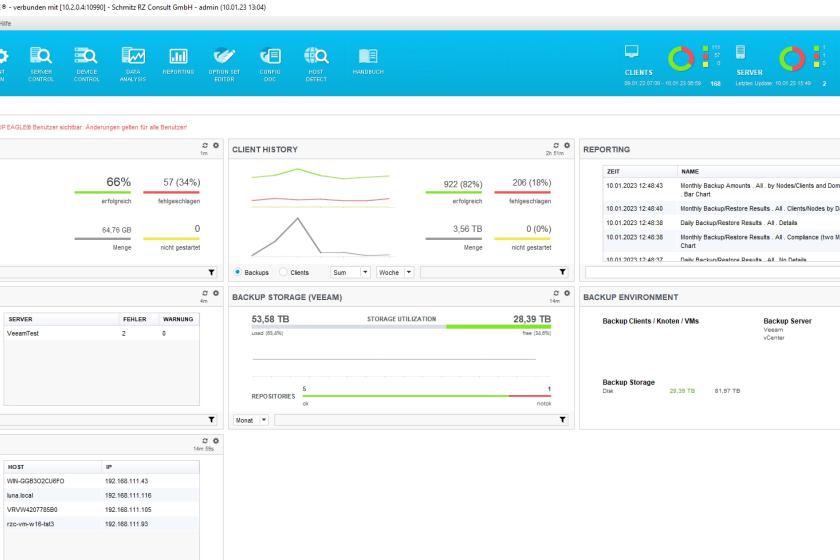Open the Hilfe menu
This screenshot has width=840, height=560.
tap(5, 24)
